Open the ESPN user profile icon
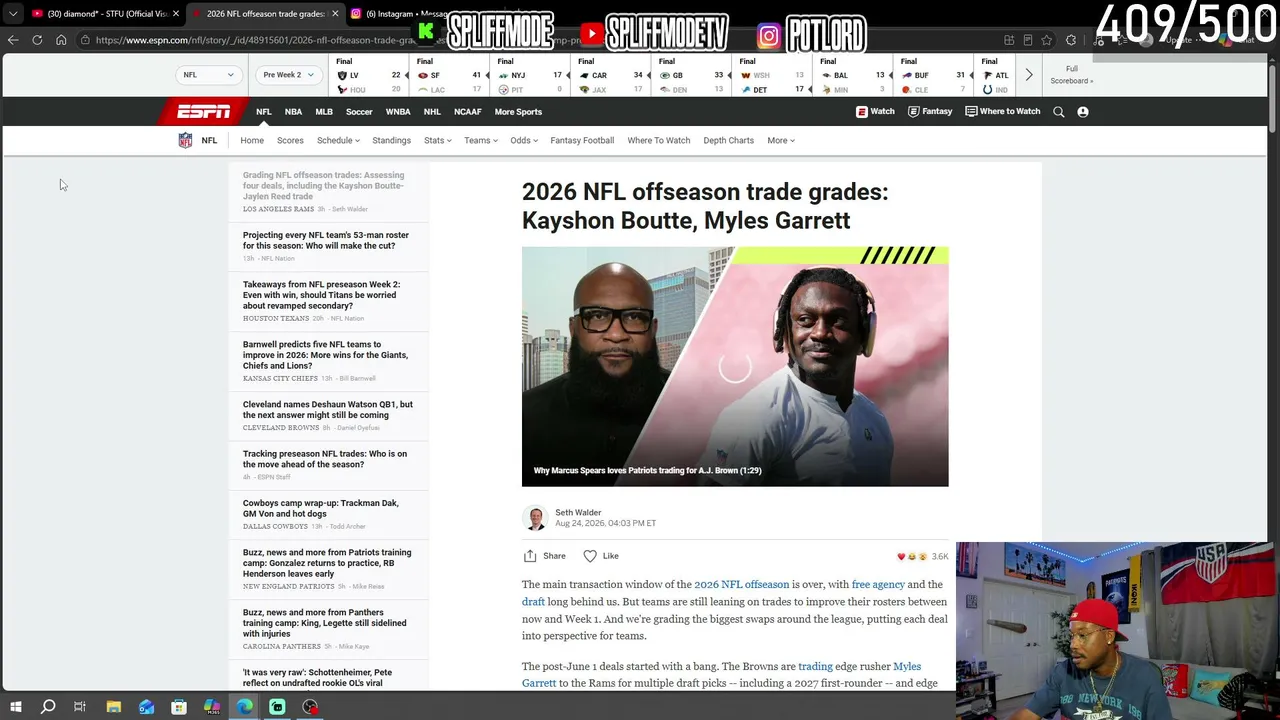The height and width of the screenshot is (720, 1280). (1083, 112)
